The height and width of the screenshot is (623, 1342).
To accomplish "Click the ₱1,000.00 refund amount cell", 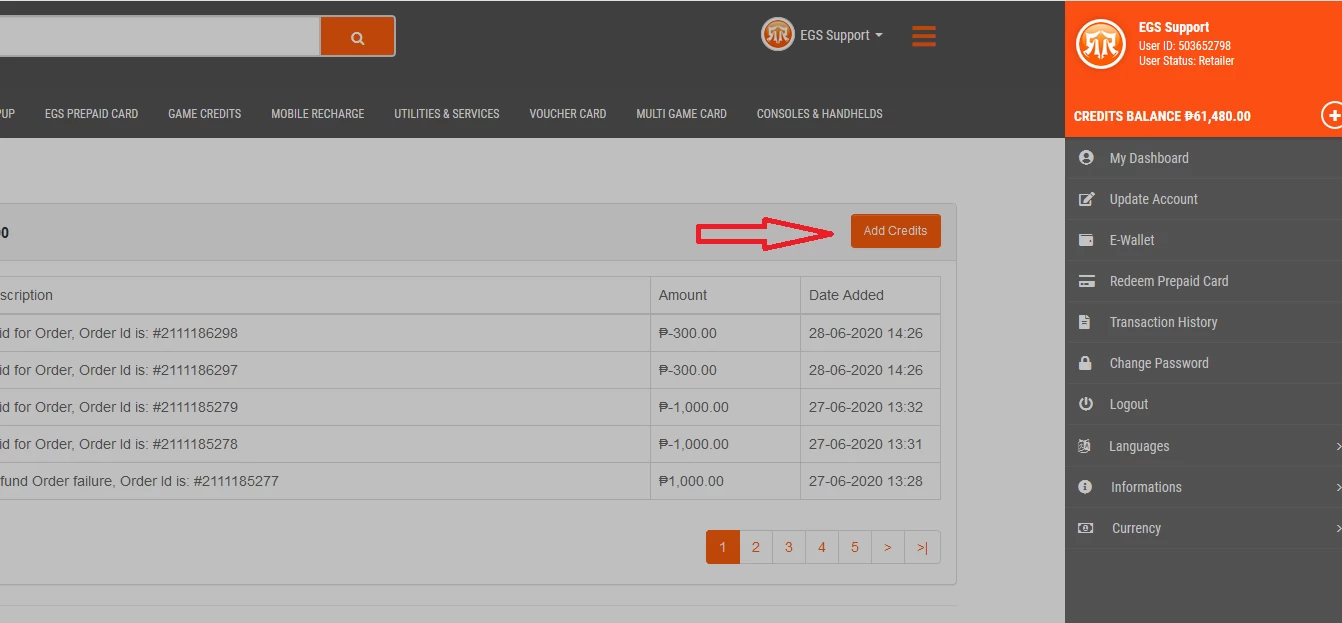I will click(x=725, y=481).
